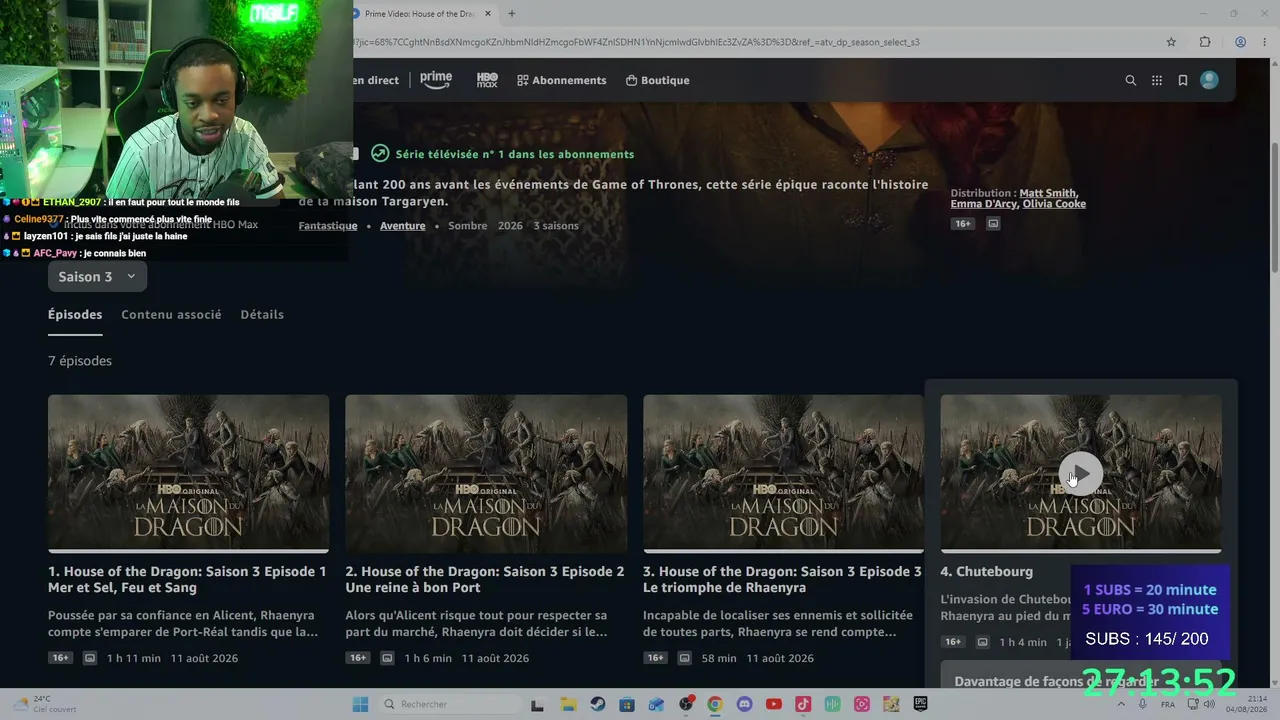Show hidden system tray icons
Image resolution: width=1280 pixels, height=720 pixels.
click(x=1122, y=704)
